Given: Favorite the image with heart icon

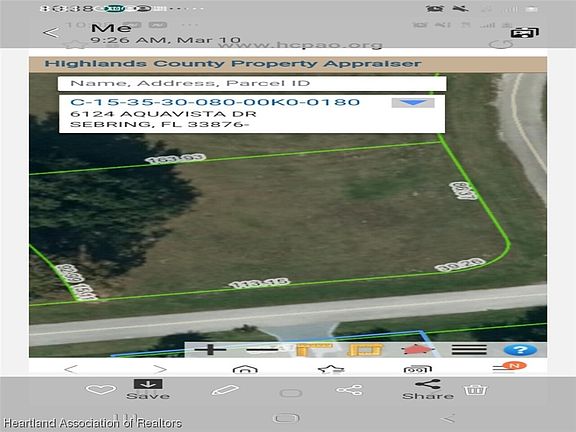Looking at the screenshot, I should [101, 389].
